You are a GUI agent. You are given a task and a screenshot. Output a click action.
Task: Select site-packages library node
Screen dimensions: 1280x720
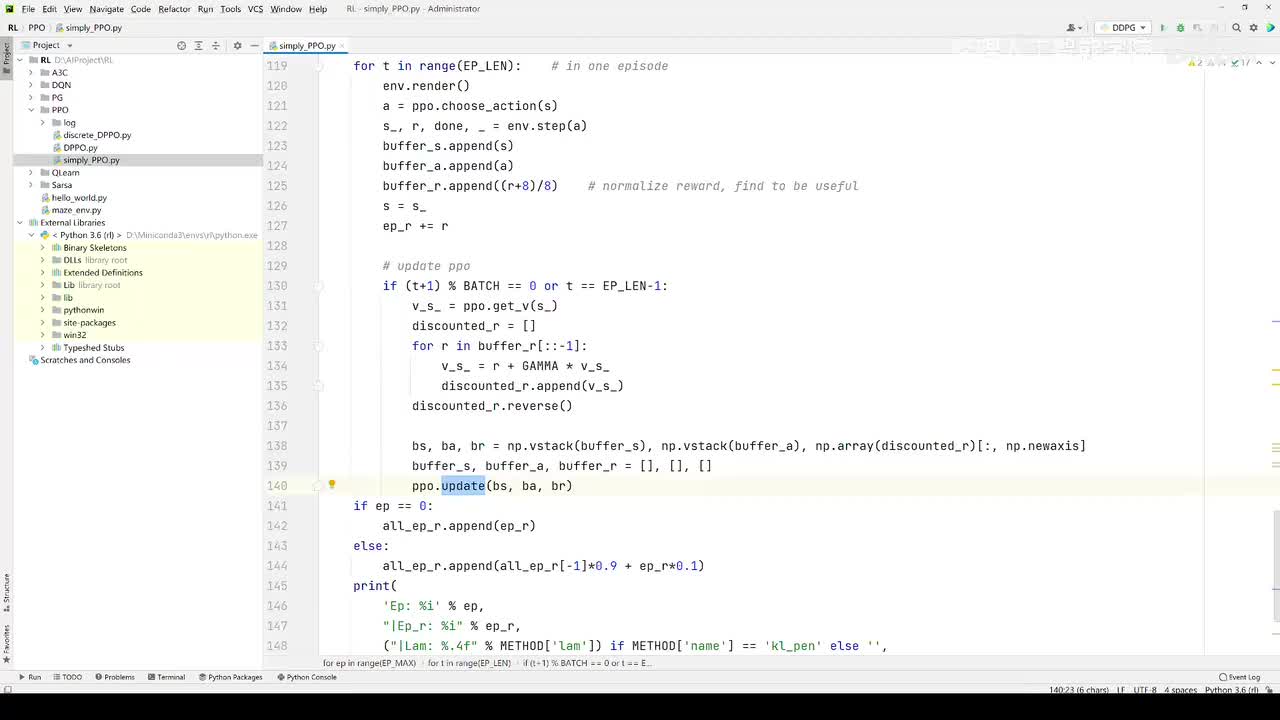coord(89,323)
